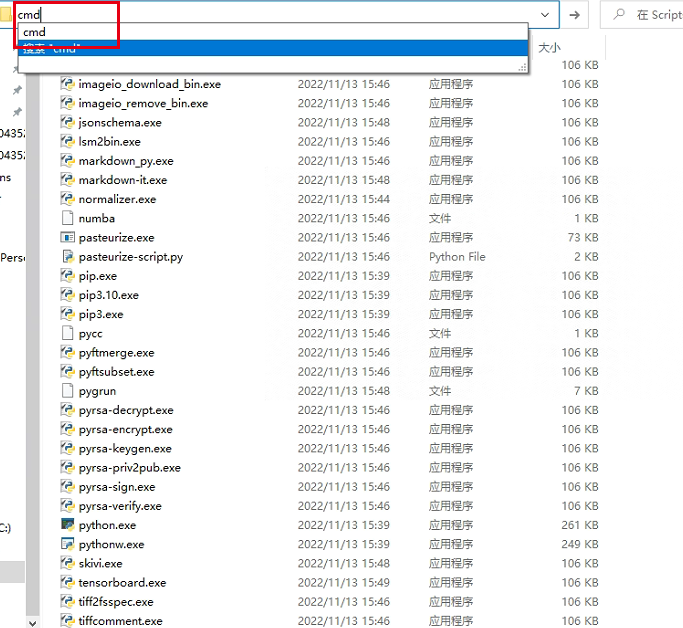The height and width of the screenshot is (628, 683).
Task: Click the imageio_download_bin.exe file icon
Action: click(x=68, y=84)
